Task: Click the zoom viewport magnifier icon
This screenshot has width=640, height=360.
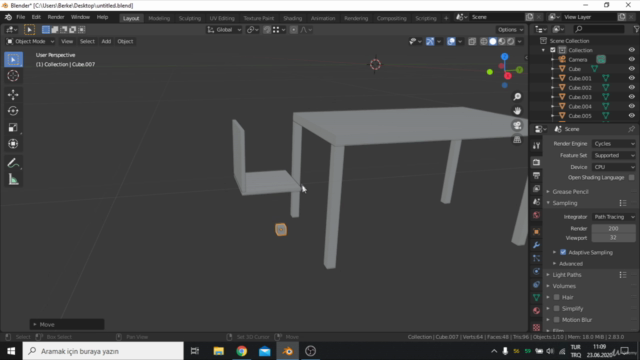Action: (x=517, y=97)
